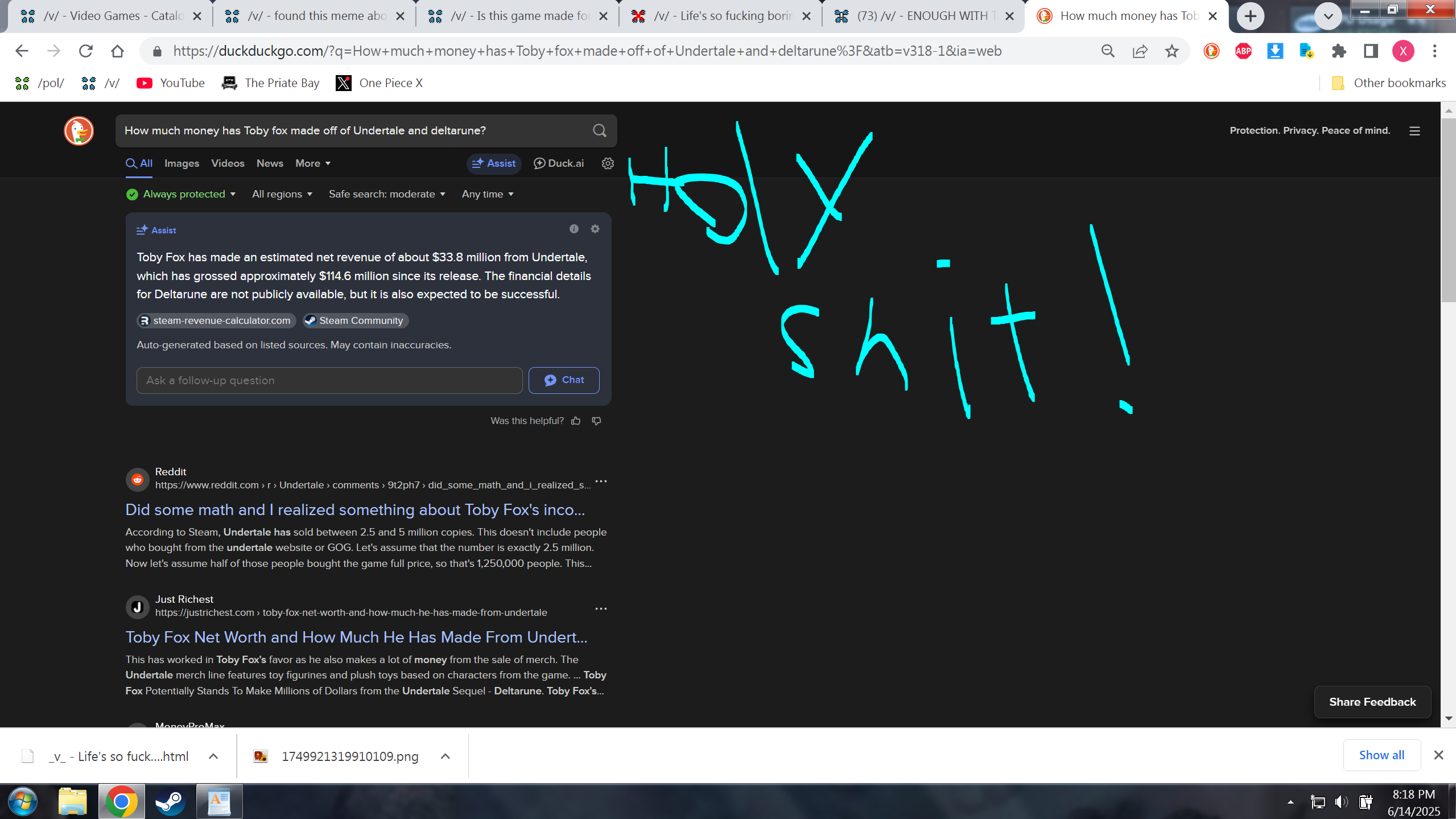Open the zoom magnifier in address bar

point(1107,51)
